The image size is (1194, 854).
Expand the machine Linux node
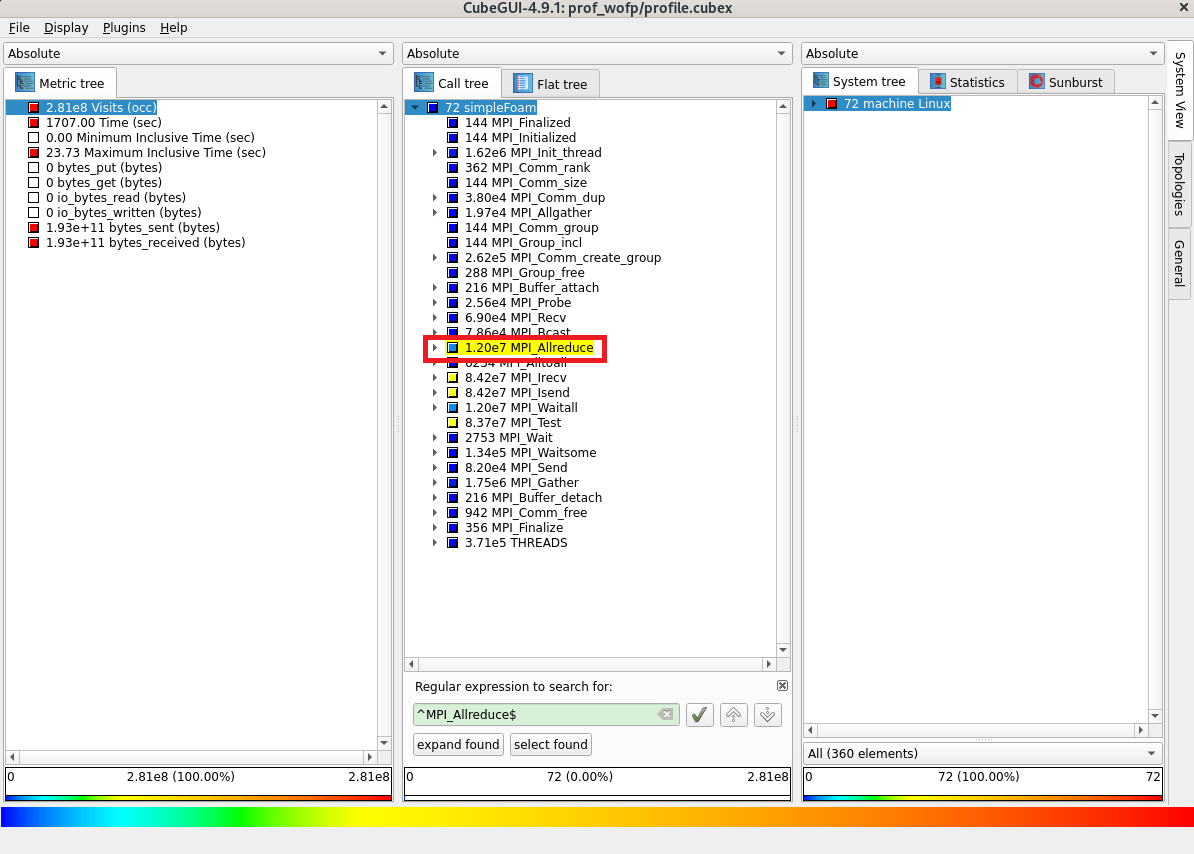point(814,104)
